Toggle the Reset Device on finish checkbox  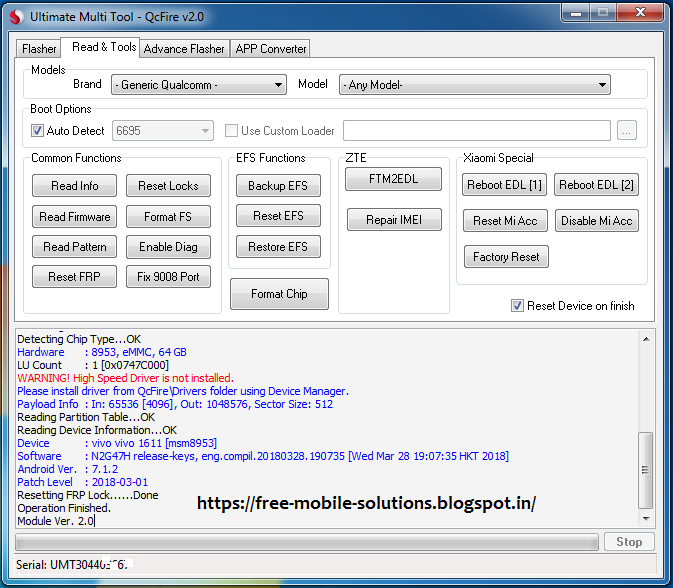[x=517, y=306]
